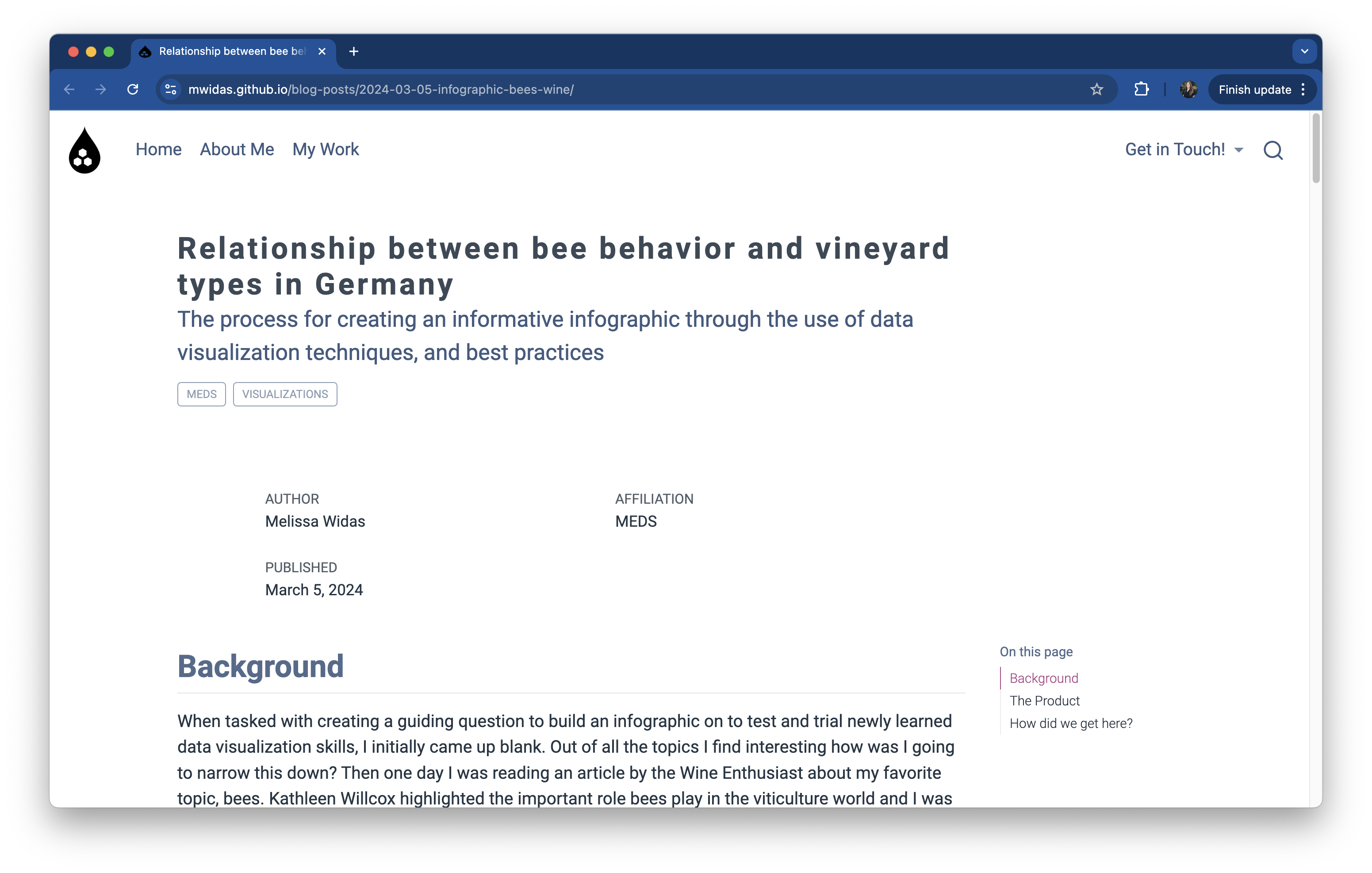Open the Chrome profile avatar
Screen dimensions: 1372x873
1188,89
